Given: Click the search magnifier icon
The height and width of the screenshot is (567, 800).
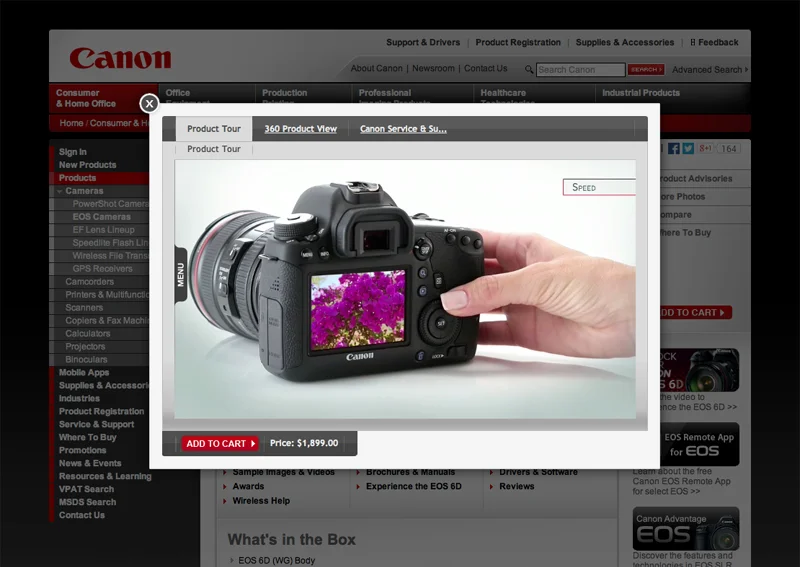Looking at the screenshot, I should coord(529,69).
